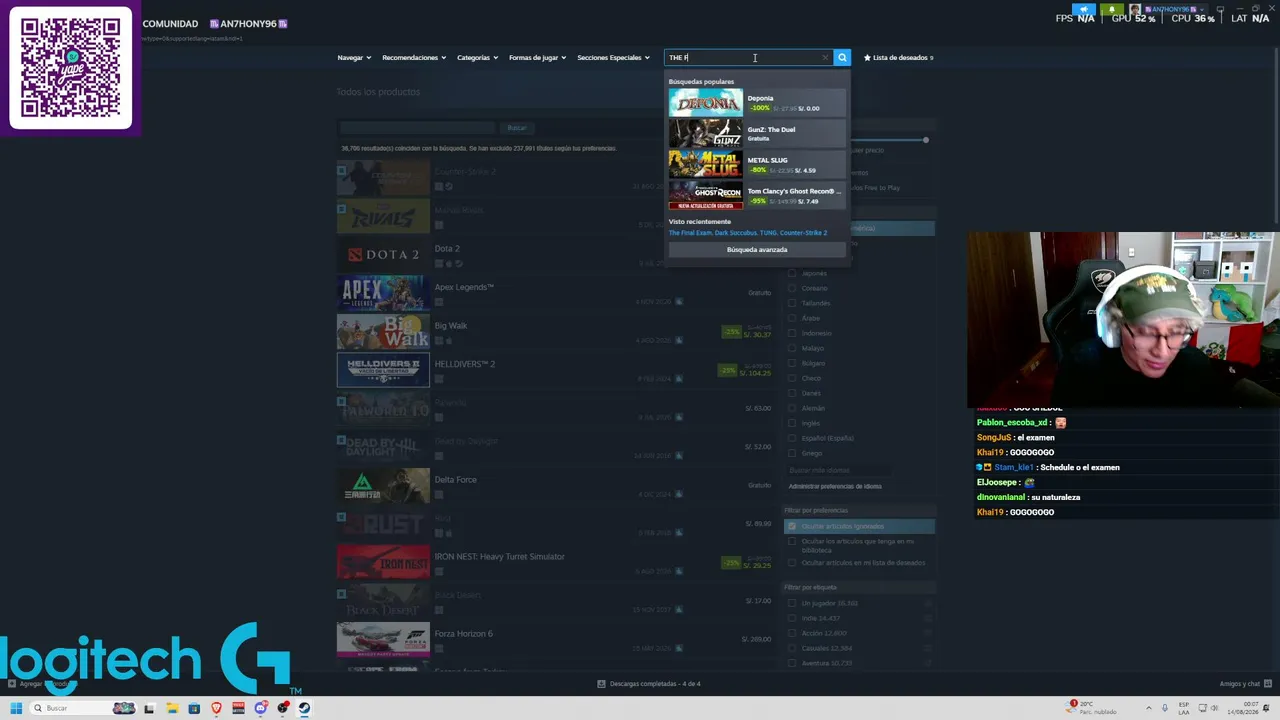Screen dimensions: 1280x720
Task: Expand Formas de jugar menu
Action: pos(537,57)
